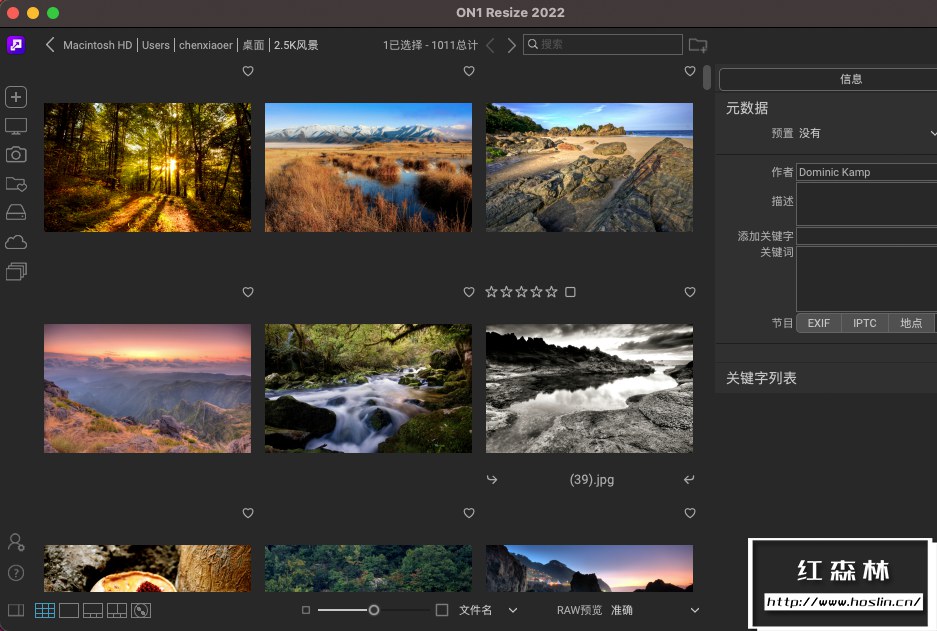937x631 pixels.
Task: Favorite the pink sunset mountains photo heart
Action: (248, 292)
